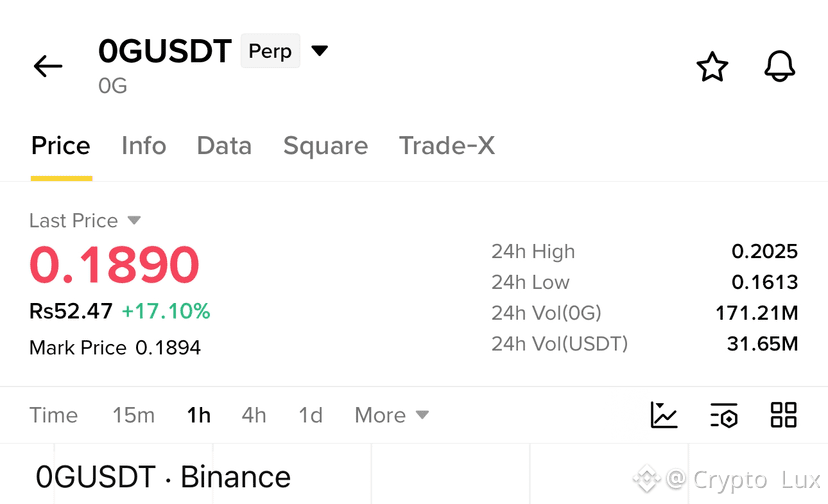Viewport: 828px width, 504px height.
Task: Open the grid layout icon
Action: (x=784, y=415)
